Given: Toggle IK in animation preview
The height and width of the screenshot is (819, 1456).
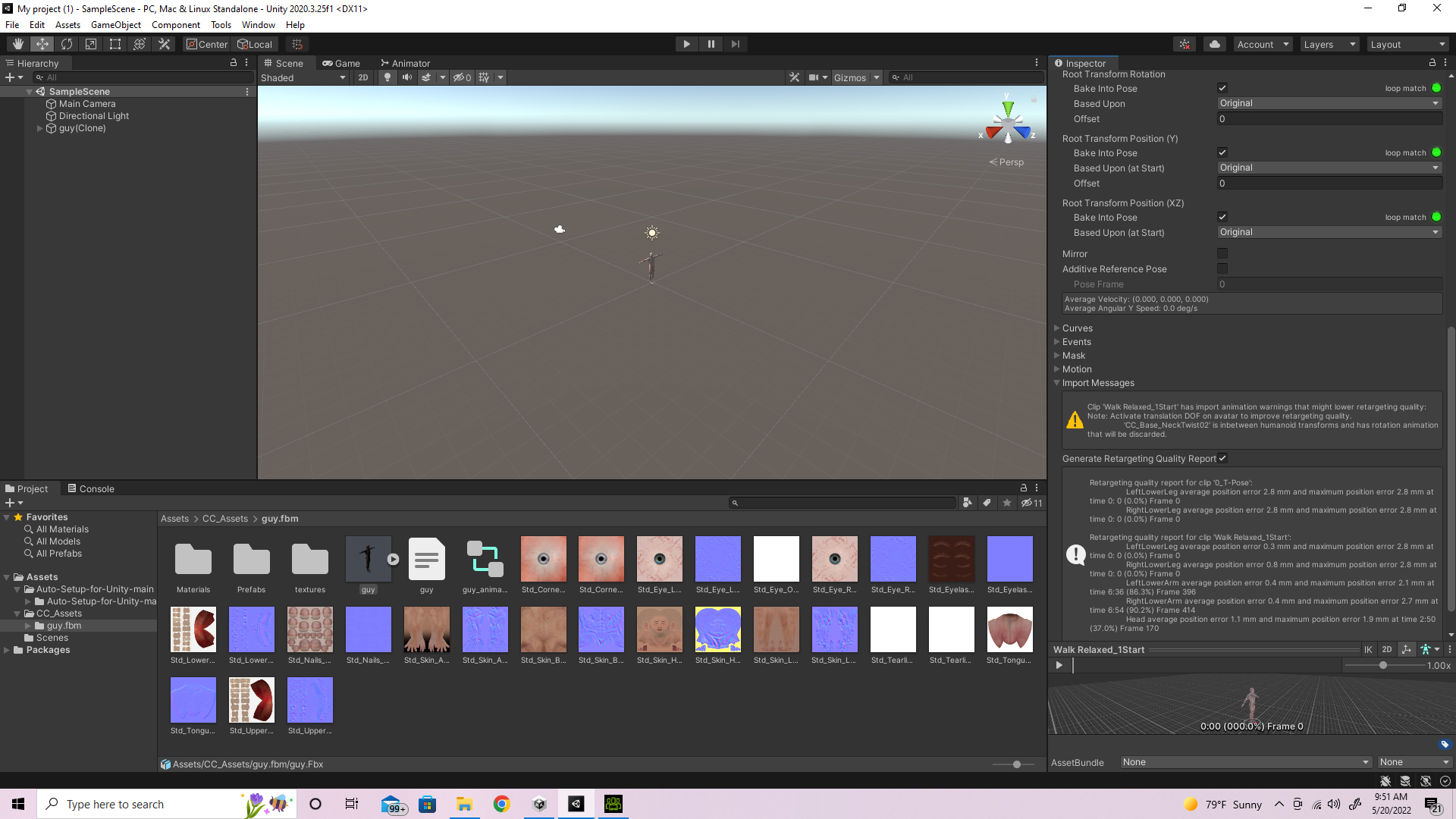Looking at the screenshot, I should pyautogui.click(x=1368, y=650).
